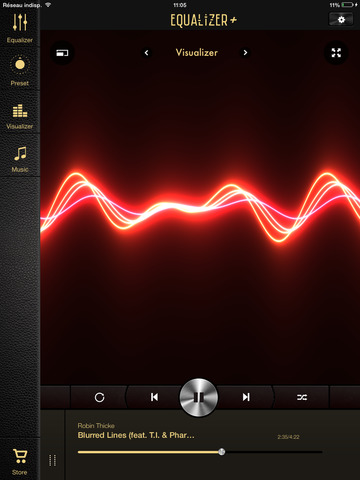Switch to the Visualizer sidebar tab
The width and height of the screenshot is (360, 480).
(x=20, y=116)
